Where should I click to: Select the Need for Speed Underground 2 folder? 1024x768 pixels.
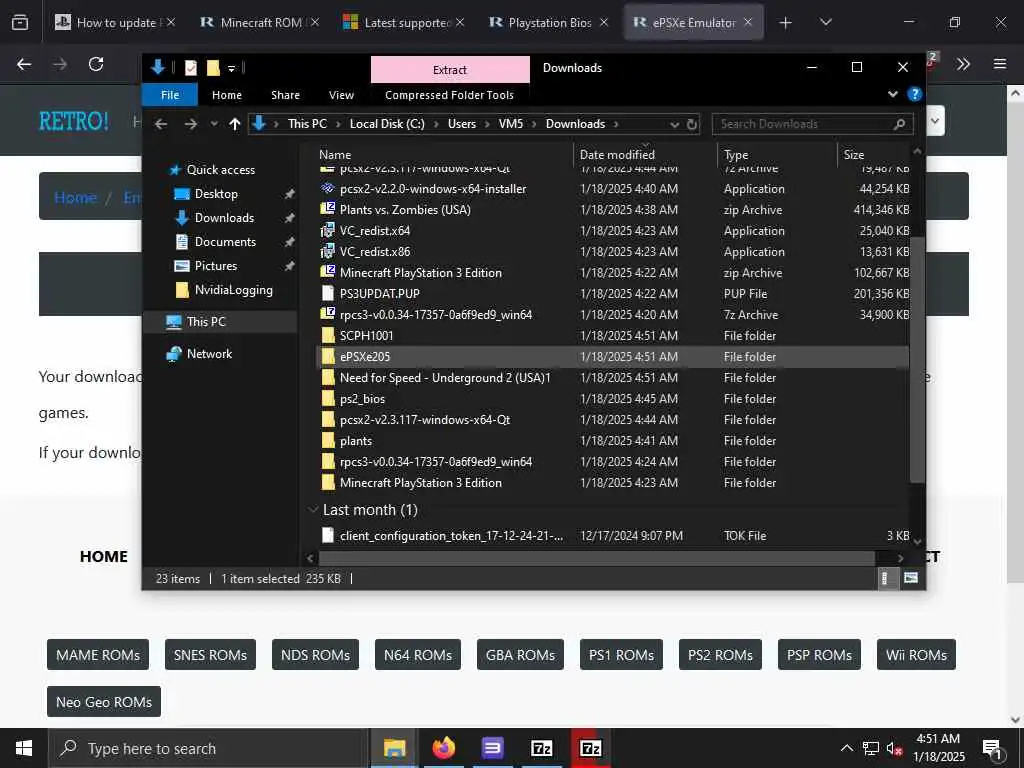click(x=445, y=377)
